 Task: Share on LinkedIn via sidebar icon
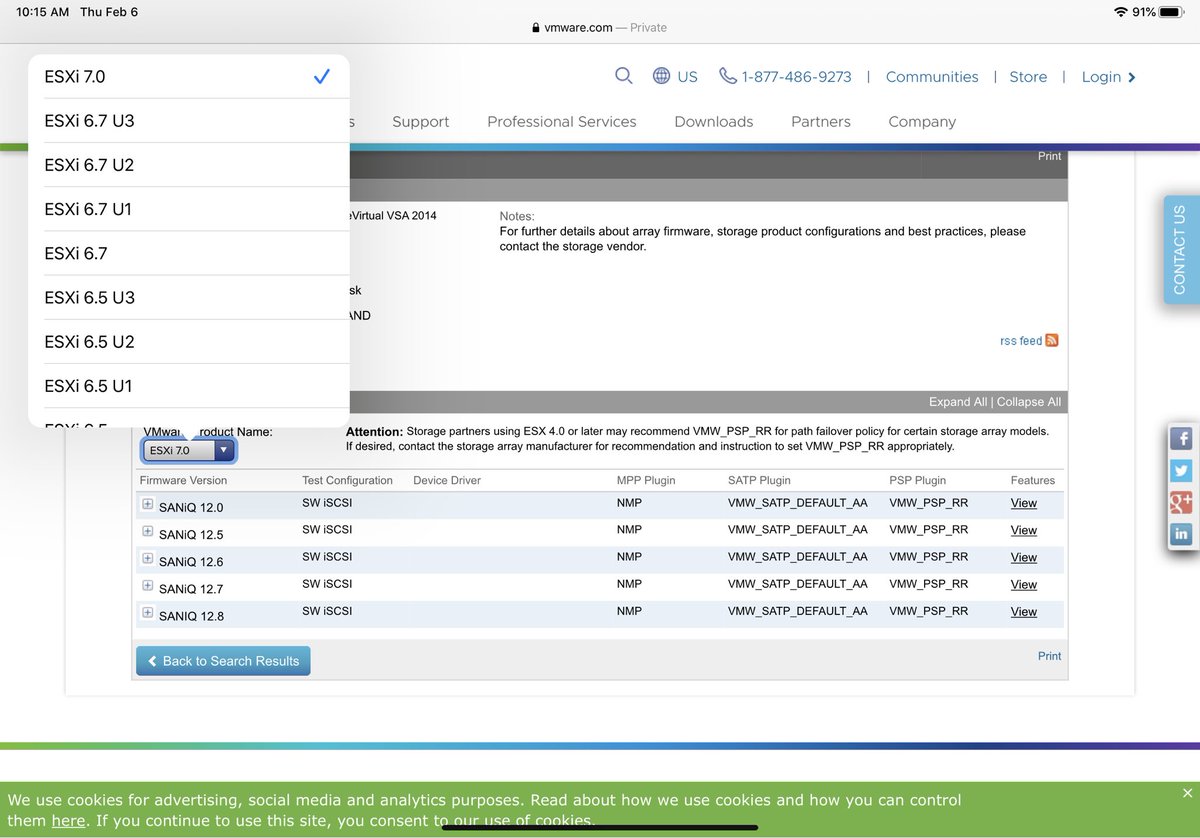(1181, 534)
